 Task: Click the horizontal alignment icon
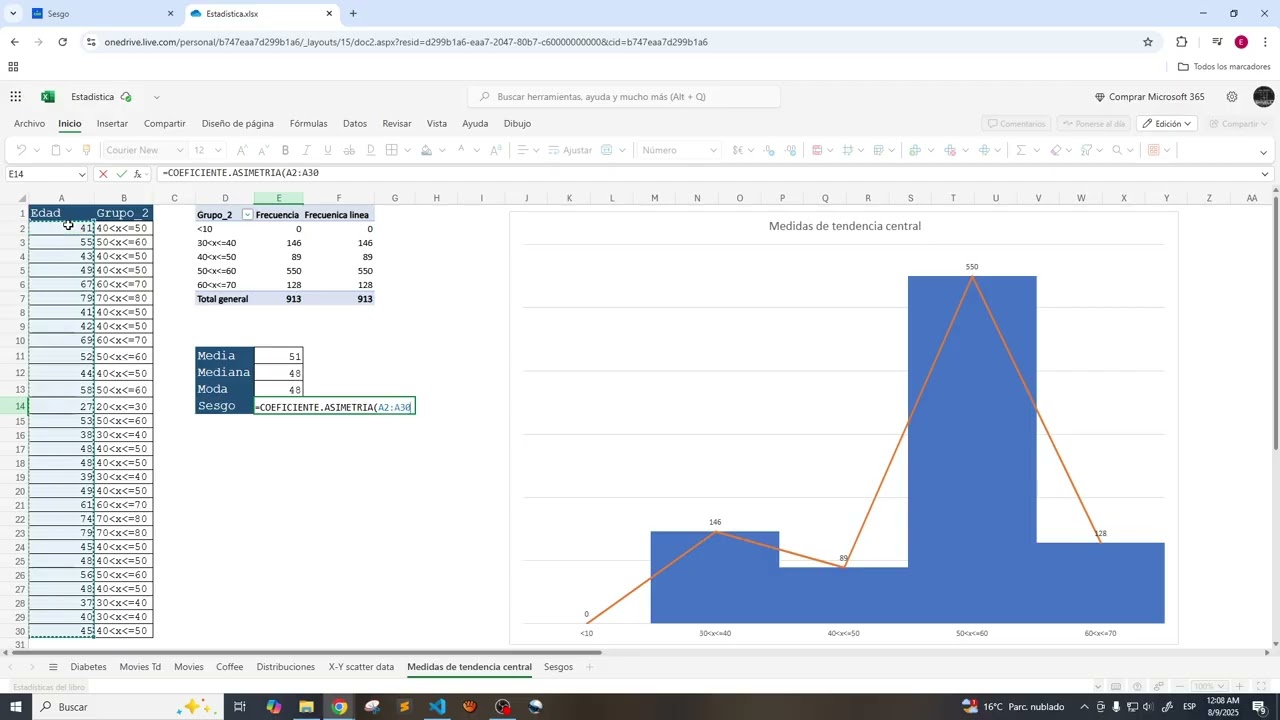[x=522, y=150]
